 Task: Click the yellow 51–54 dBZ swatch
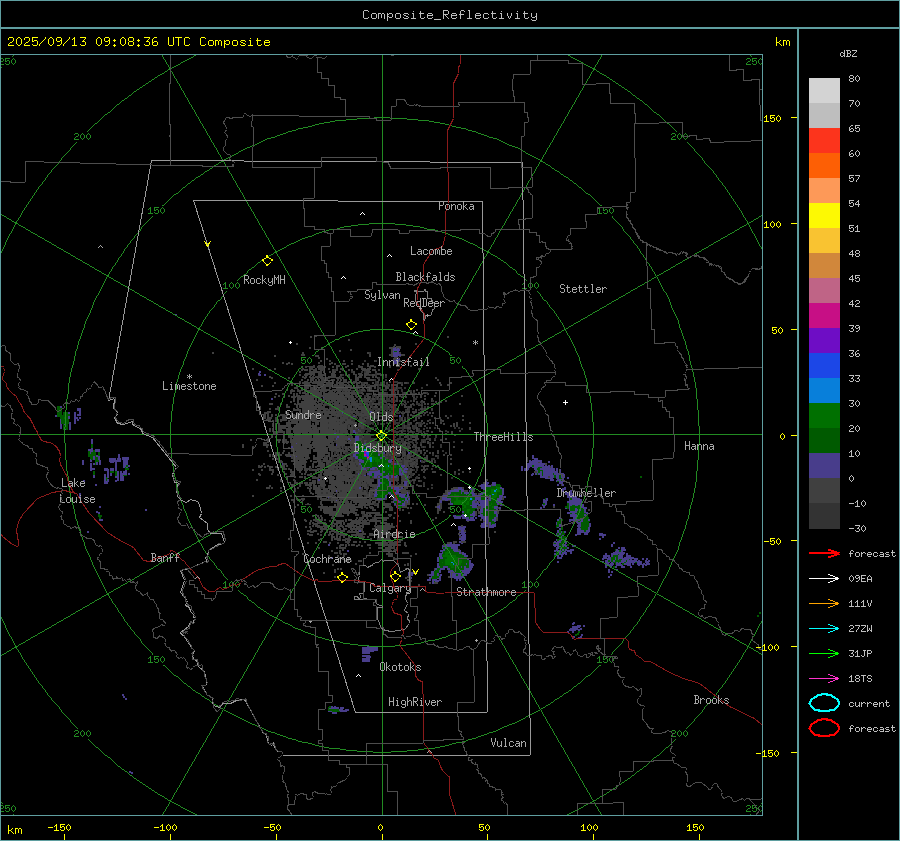pyautogui.click(x=824, y=216)
